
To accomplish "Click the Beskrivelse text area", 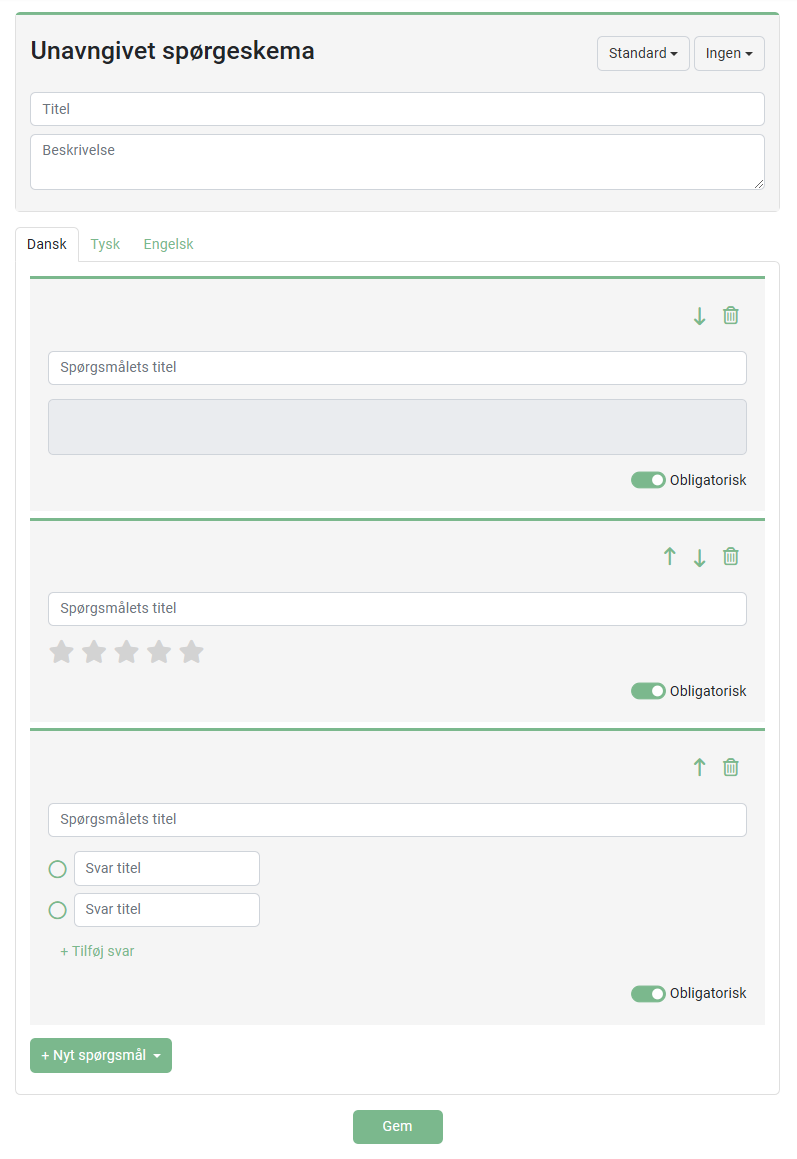I will pos(397,162).
